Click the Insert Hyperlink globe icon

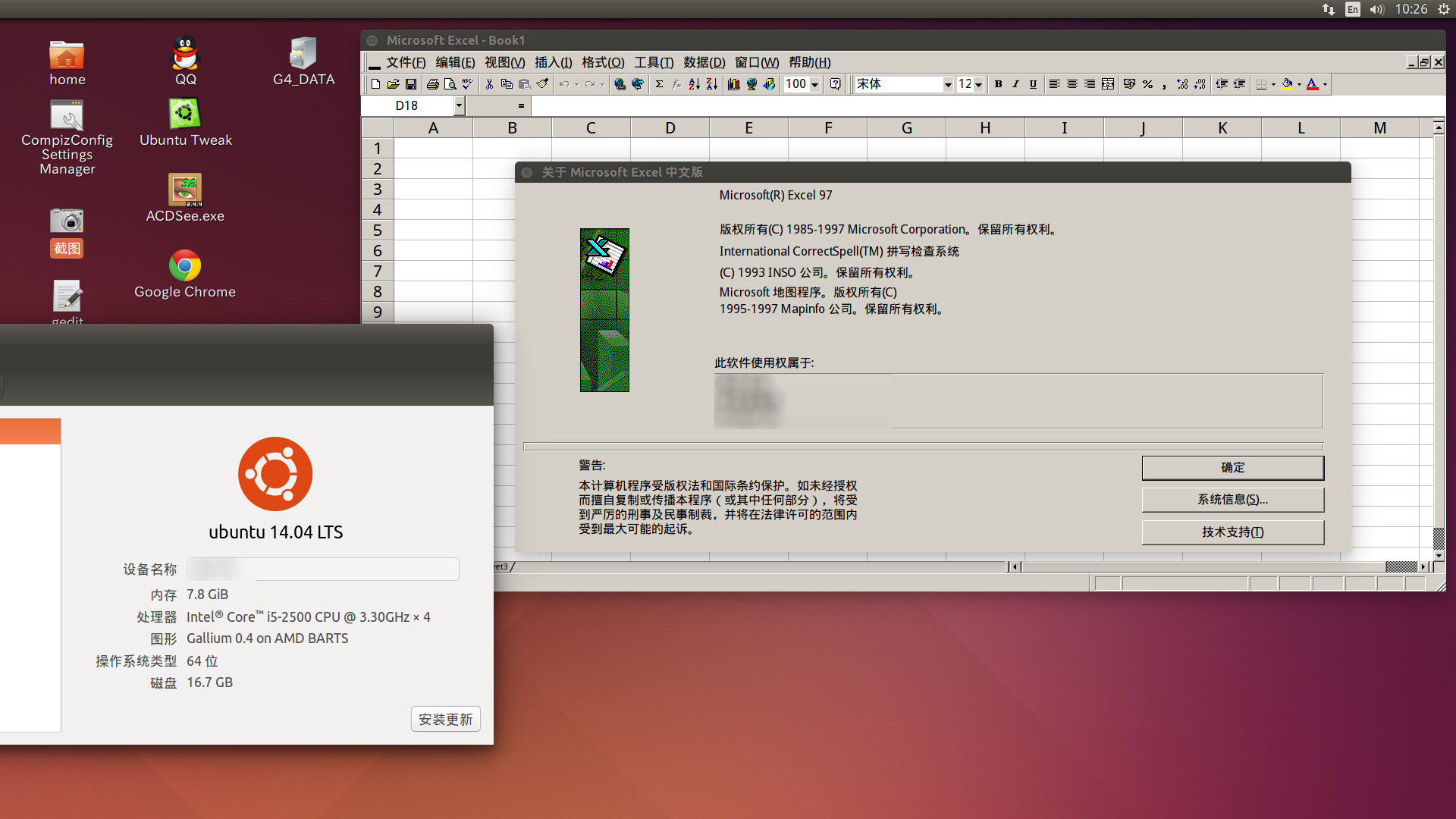[x=620, y=84]
